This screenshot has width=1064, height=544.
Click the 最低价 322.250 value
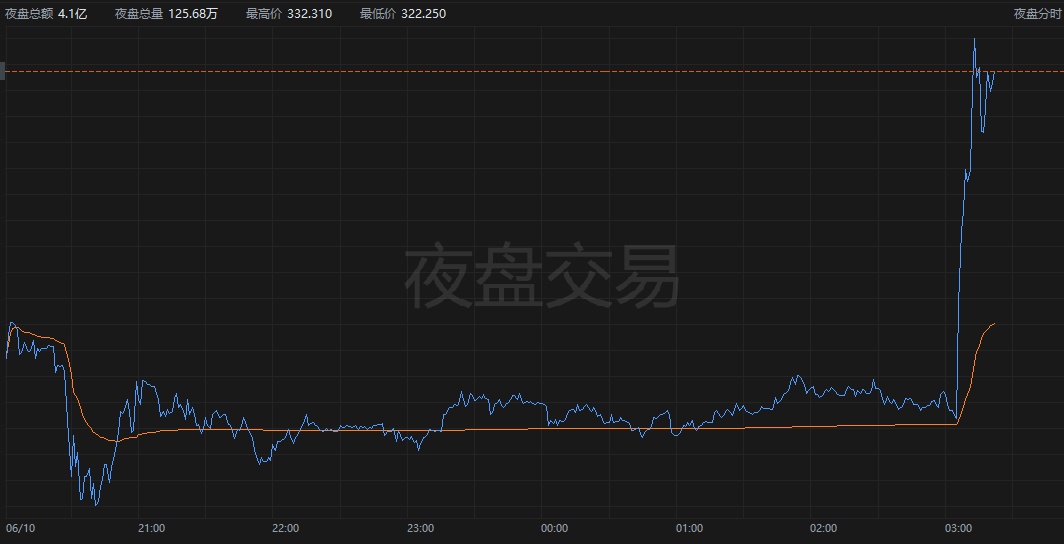point(422,14)
